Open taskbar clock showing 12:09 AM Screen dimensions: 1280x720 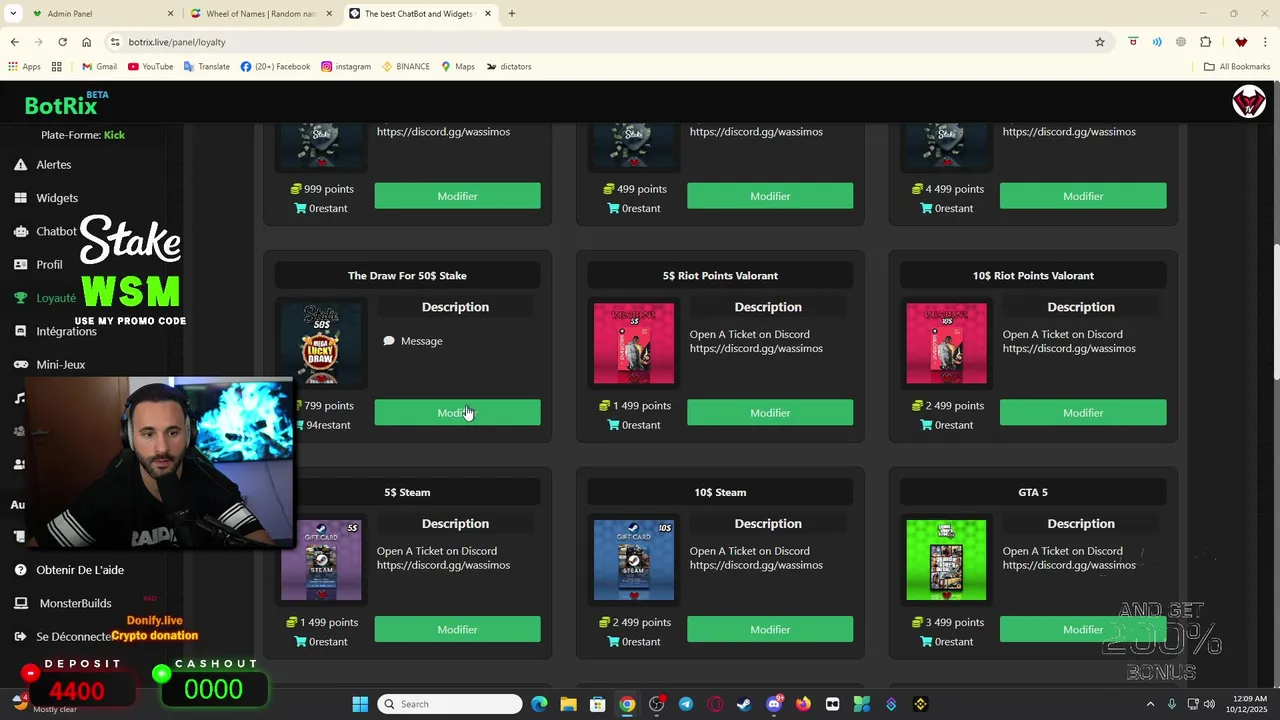tap(1246, 704)
